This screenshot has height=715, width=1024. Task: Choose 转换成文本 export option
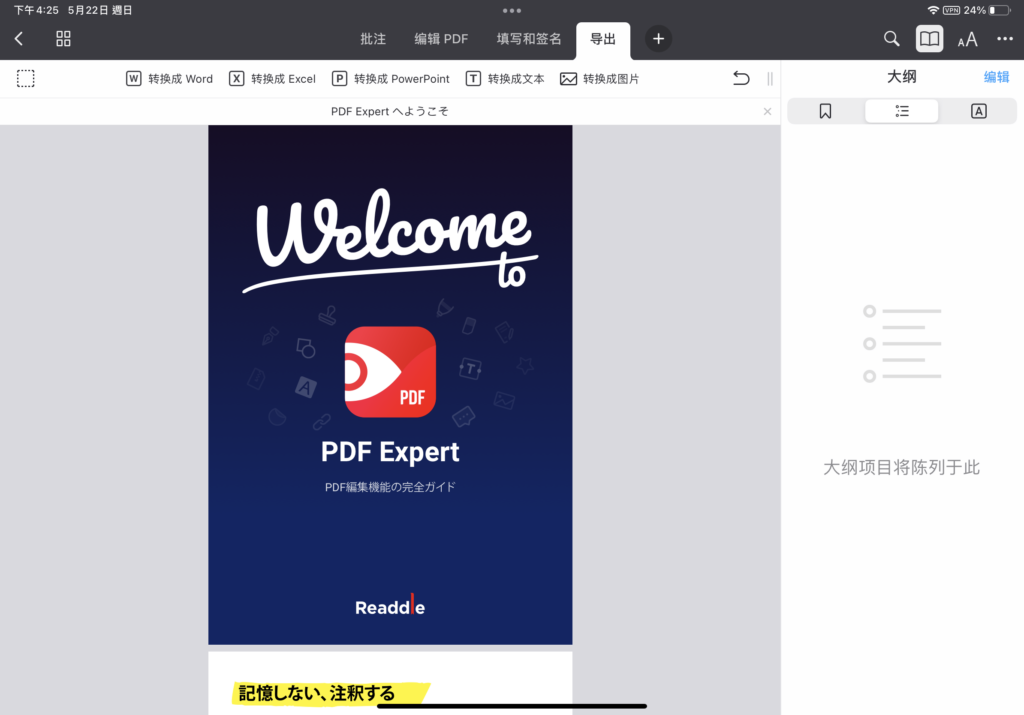pyautogui.click(x=505, y=78)
